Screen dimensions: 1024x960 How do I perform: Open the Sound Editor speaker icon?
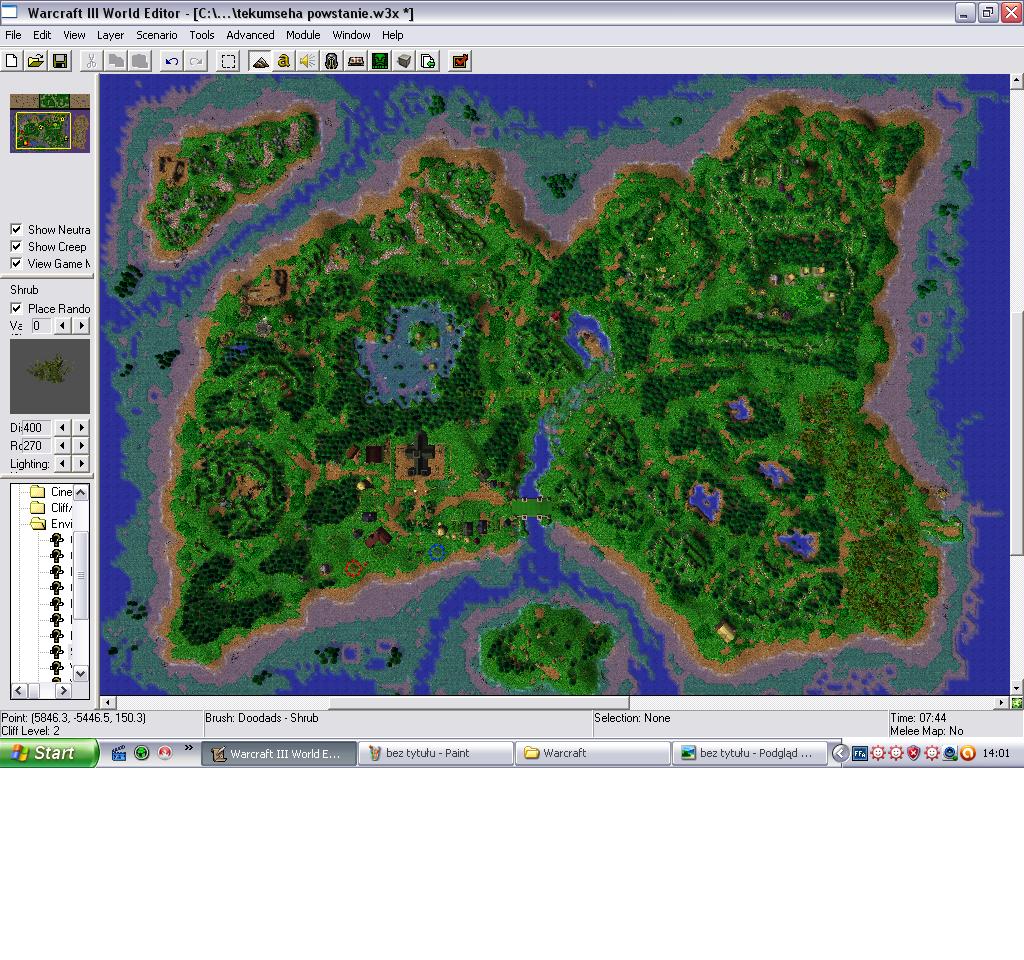(308, 61)
